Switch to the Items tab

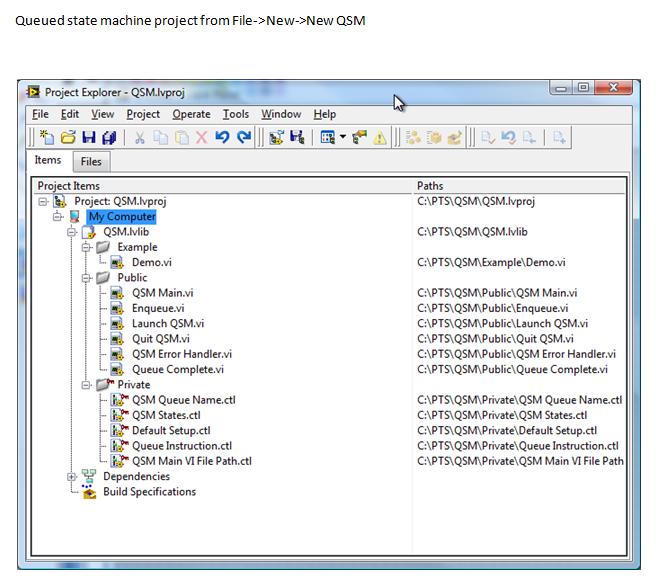pyautogui.click(x=48, y=160)
